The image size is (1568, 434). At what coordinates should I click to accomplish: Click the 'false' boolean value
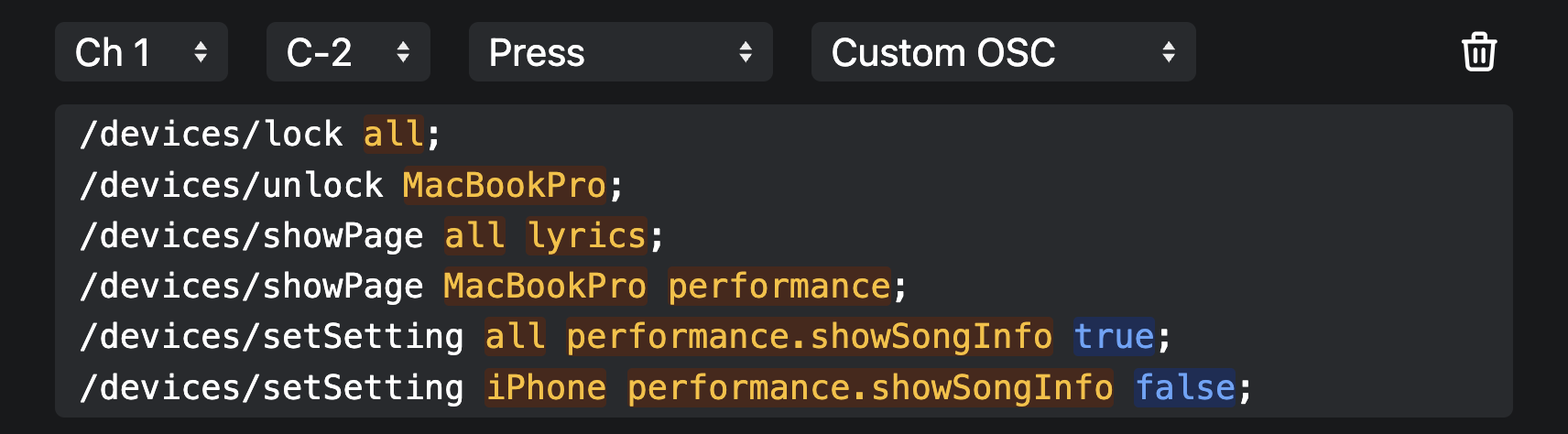point(1185,388)
